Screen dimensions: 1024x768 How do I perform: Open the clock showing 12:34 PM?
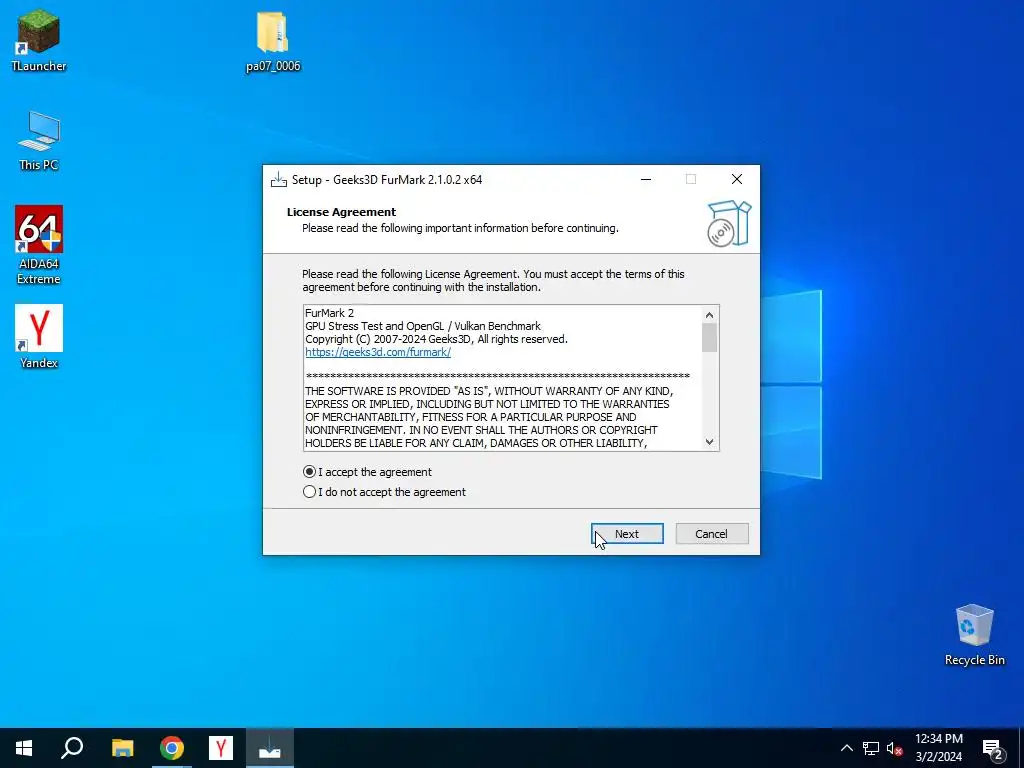point(938,748)
